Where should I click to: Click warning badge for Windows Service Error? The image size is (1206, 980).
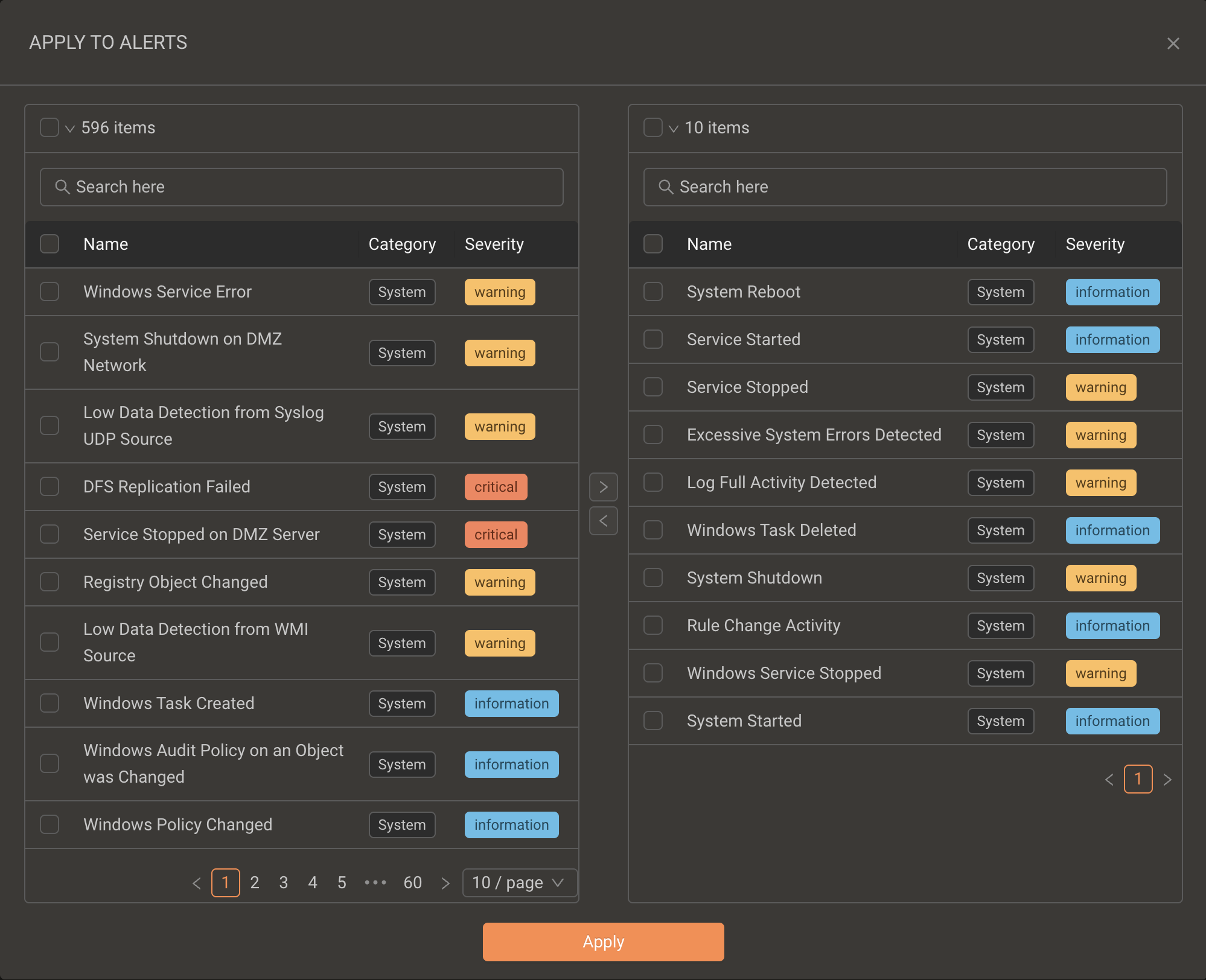pyautogui.click(x=500, y=292)
